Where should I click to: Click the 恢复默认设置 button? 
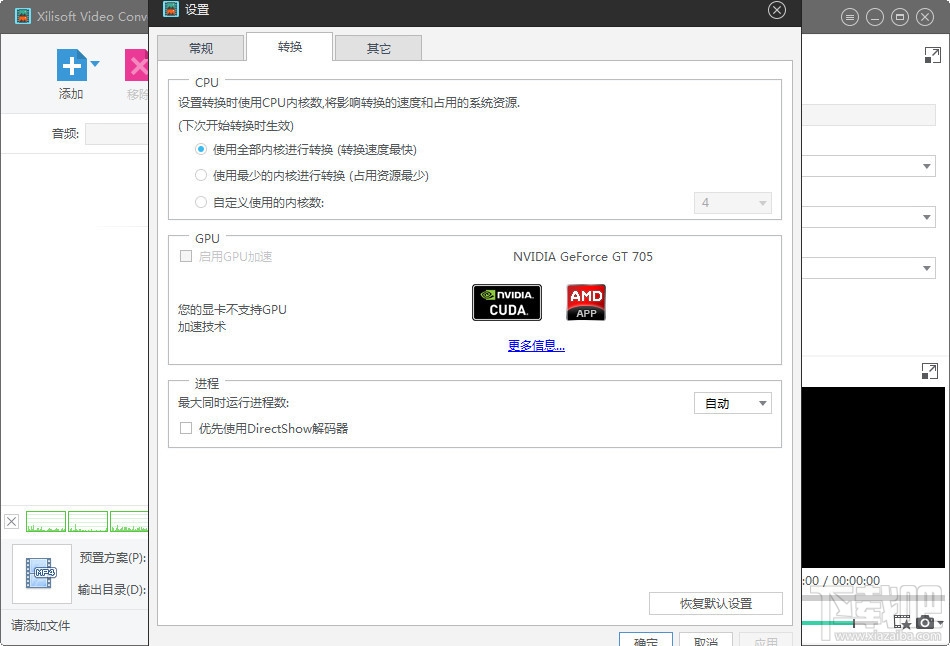(x=715, y=603)
